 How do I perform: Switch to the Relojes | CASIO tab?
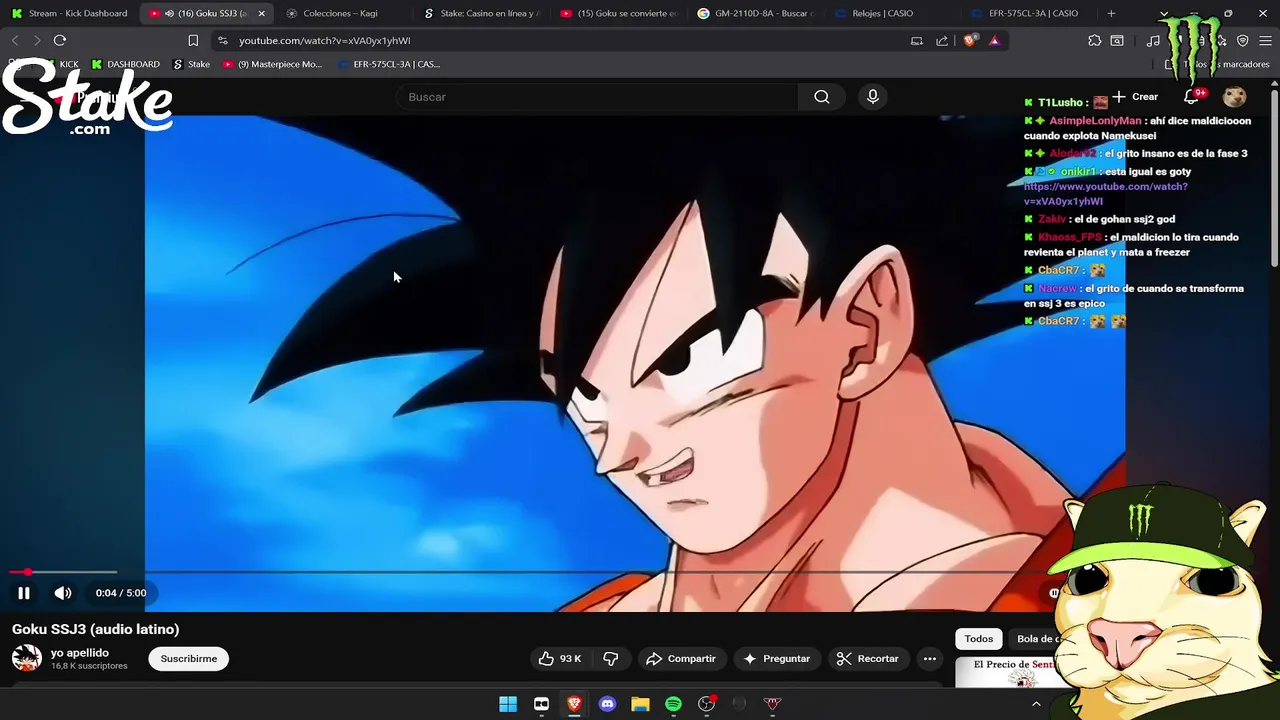pos(893,13)
